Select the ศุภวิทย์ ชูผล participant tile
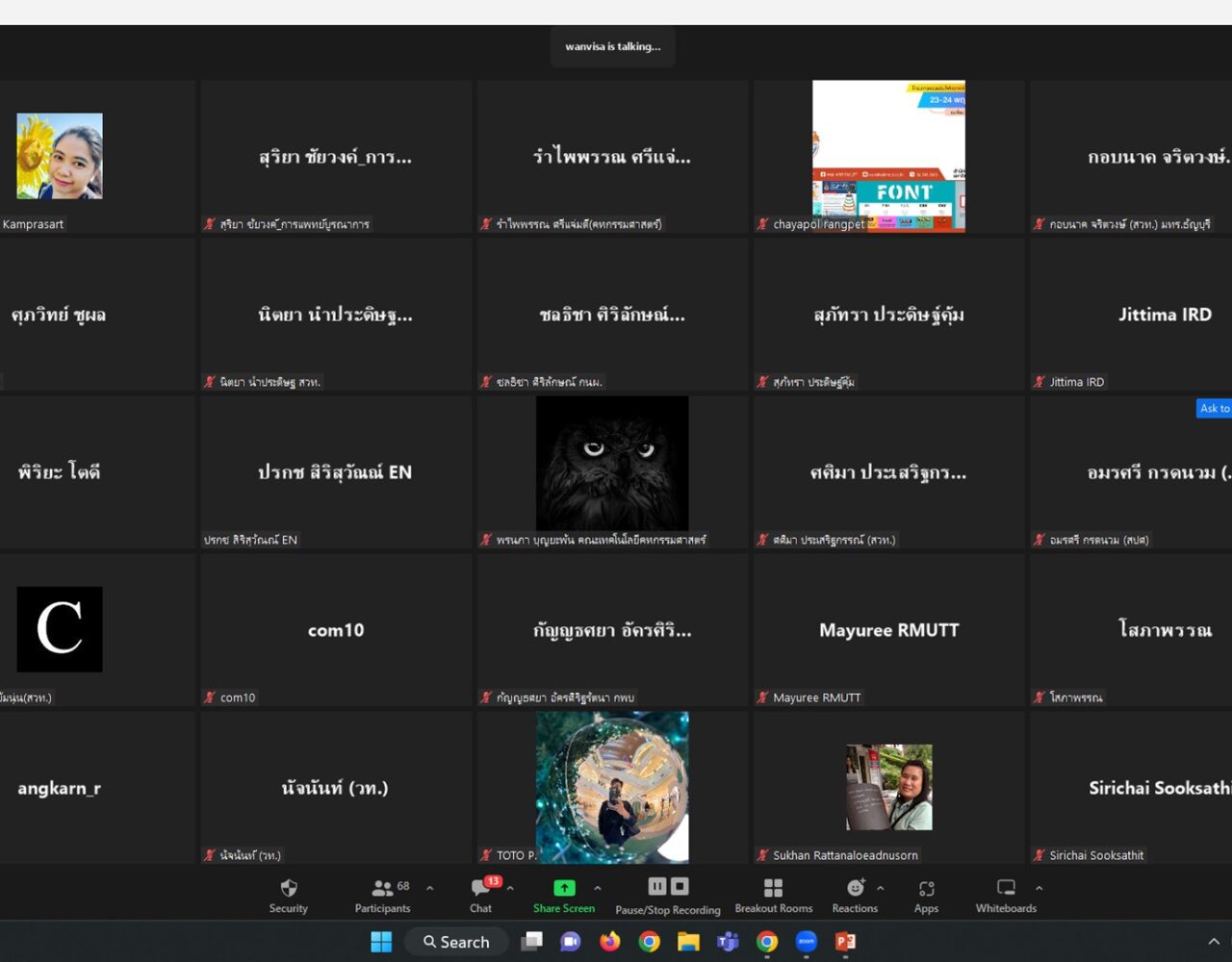The width and height of the screenshot is (1232, 962). (97, 315)
